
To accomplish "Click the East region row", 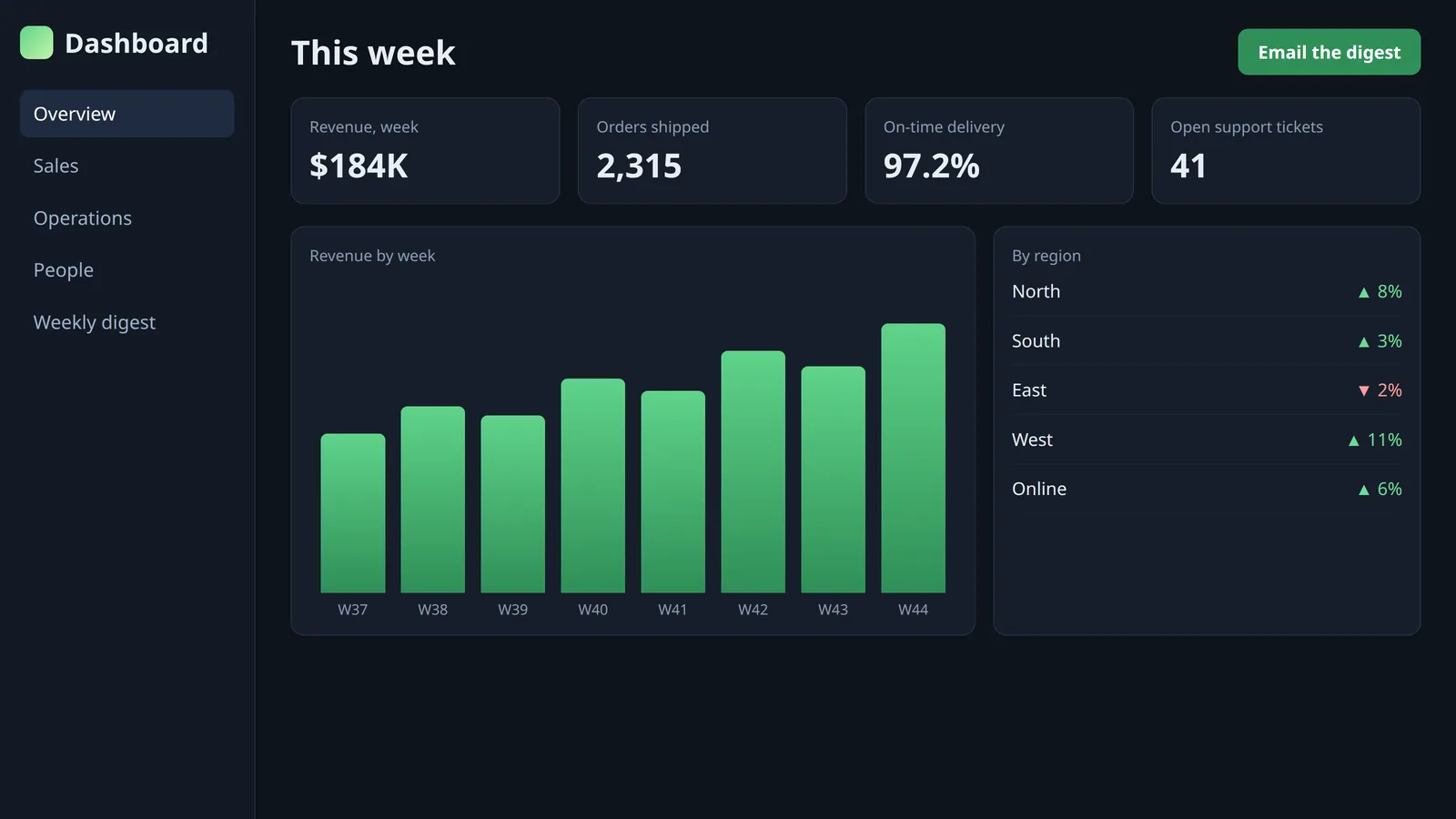I will click(x=1207, y=390).
